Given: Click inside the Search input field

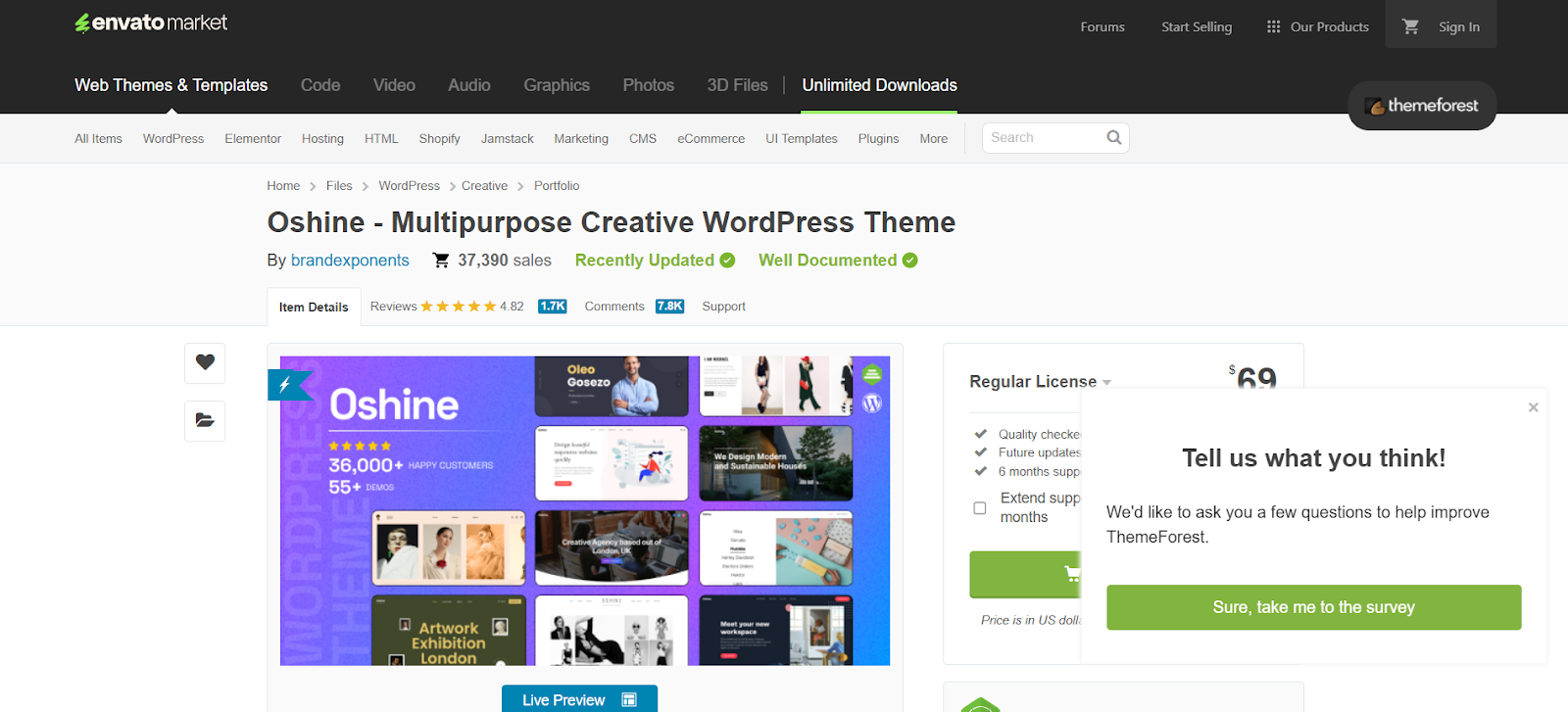Looking at the screenshot, I should (1044, 138).
